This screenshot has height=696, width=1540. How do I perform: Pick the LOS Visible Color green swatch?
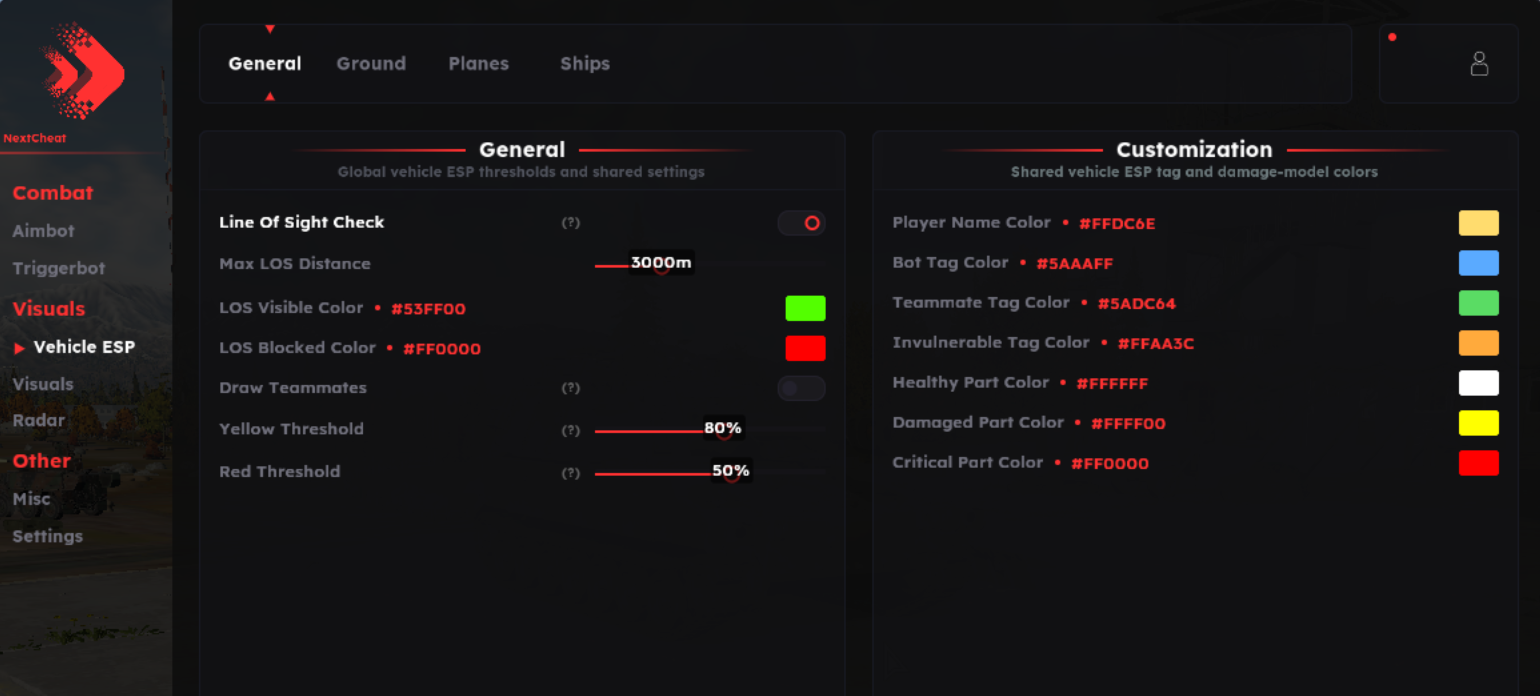pos(805,308)
